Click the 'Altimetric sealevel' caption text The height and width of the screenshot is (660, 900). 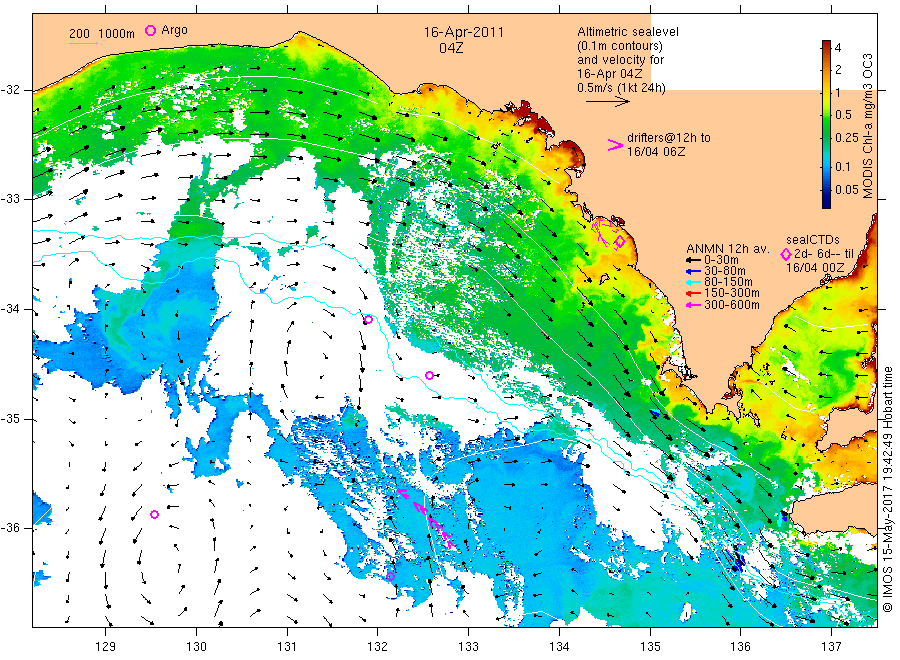pyautogui.click(x=627, y=32)
